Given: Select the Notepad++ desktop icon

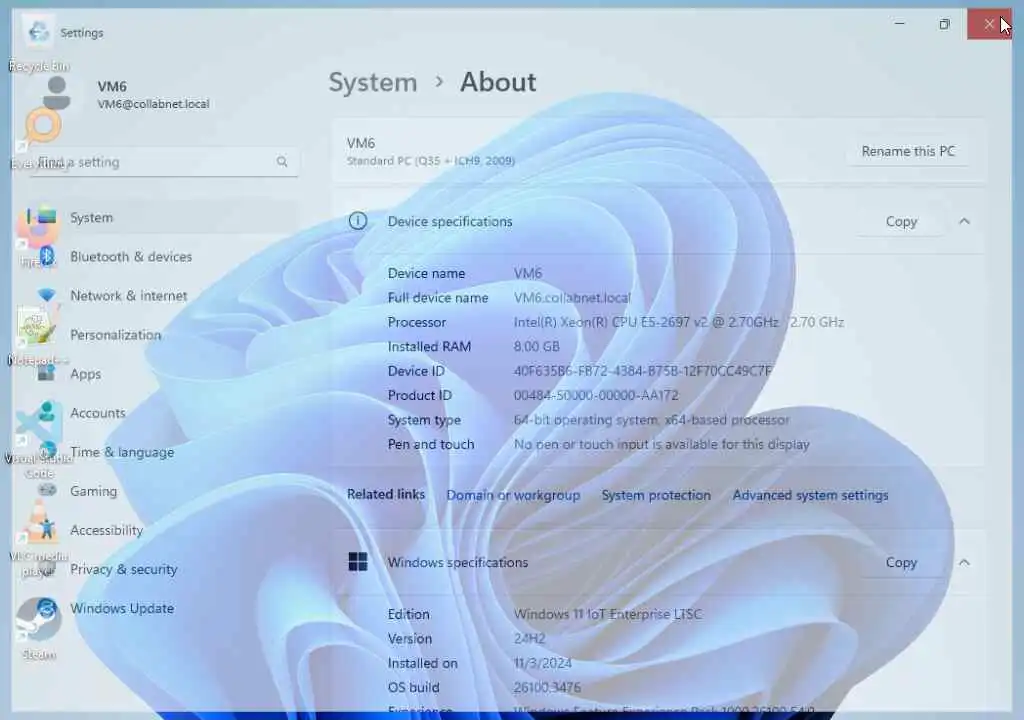Looking at the screenshot, I should pos(38,336).
